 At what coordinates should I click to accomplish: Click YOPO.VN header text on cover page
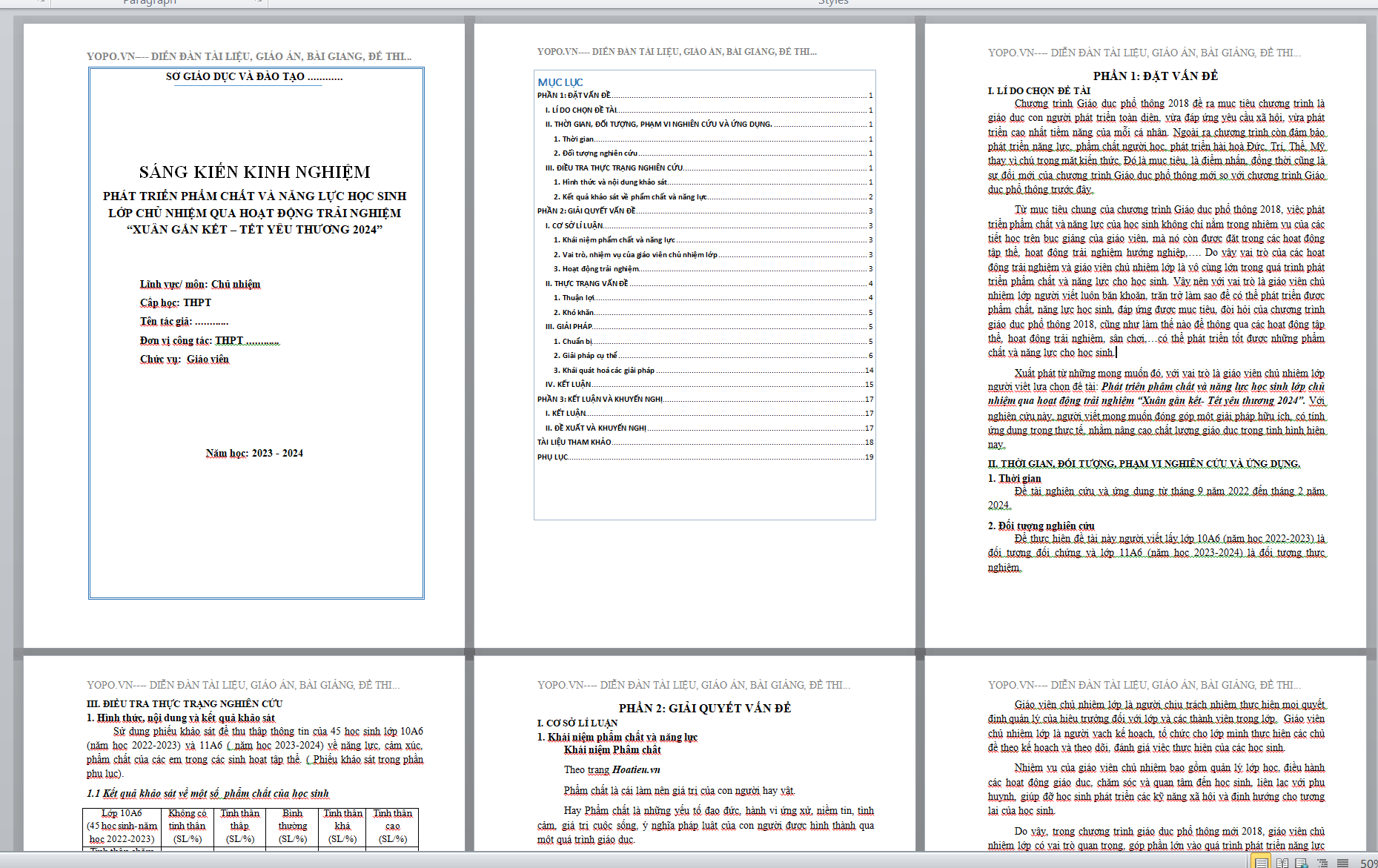click(249, 56)
